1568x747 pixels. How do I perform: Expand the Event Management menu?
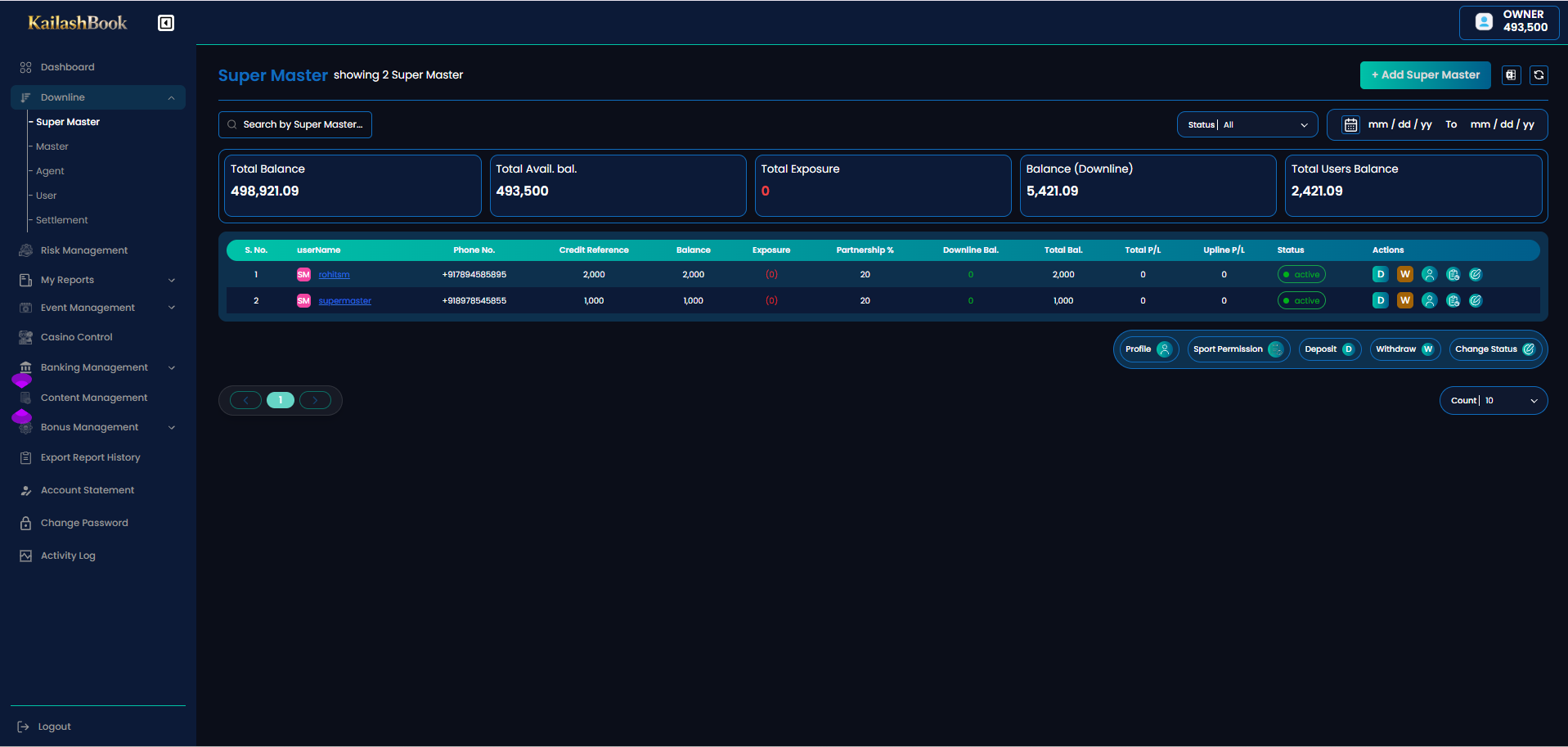coord(98,308)
